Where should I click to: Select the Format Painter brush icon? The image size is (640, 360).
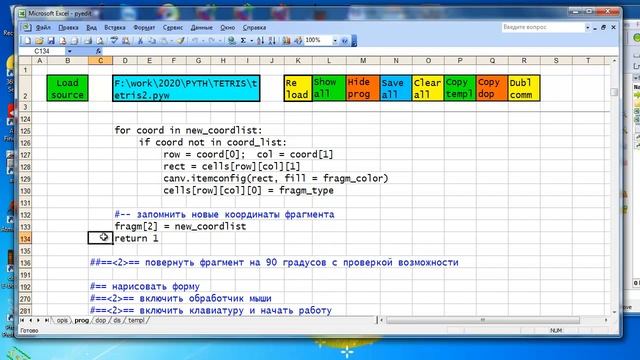point(180,40)
